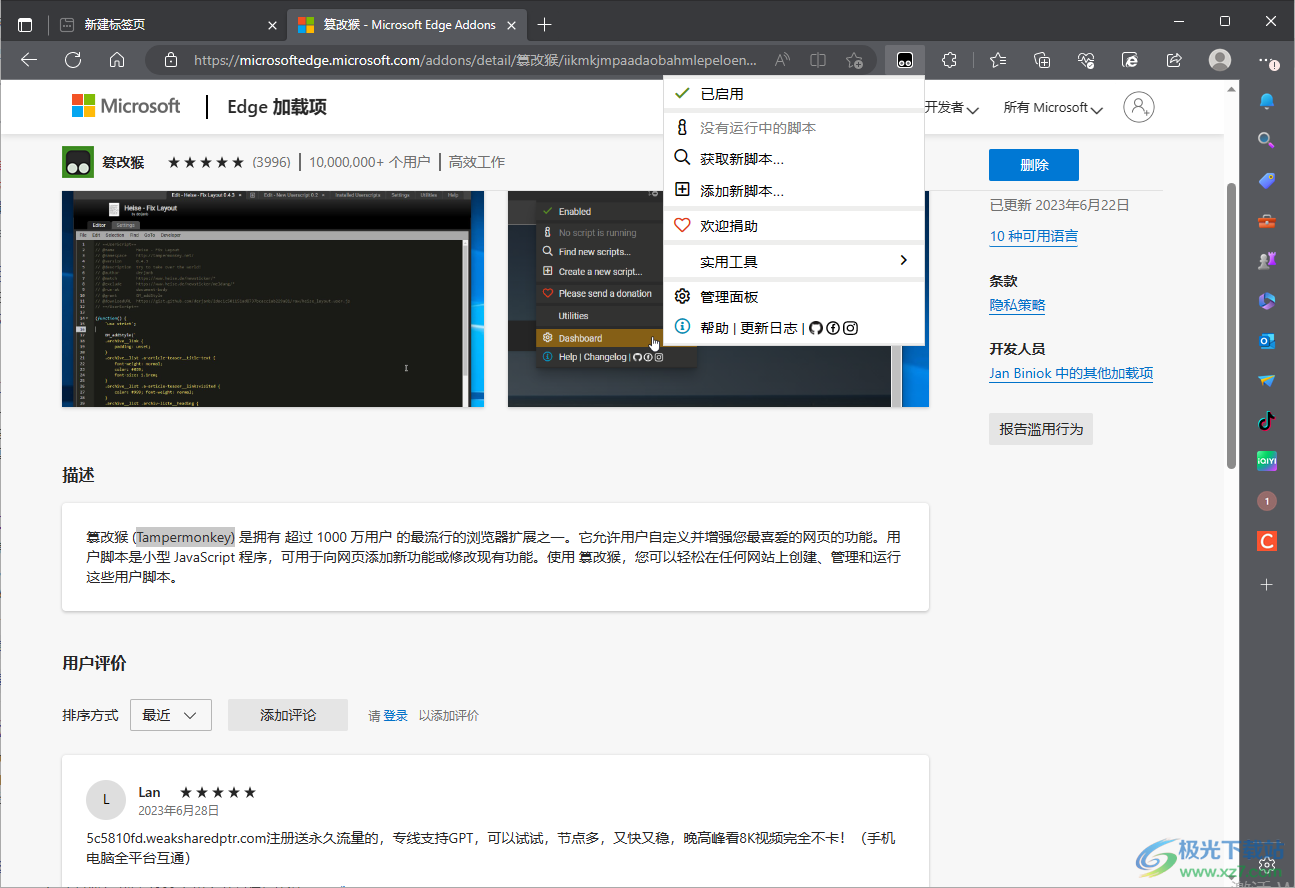Open sidebar TikTok icon
Screen dimensions: 1295x888
tap(1267, 421)
